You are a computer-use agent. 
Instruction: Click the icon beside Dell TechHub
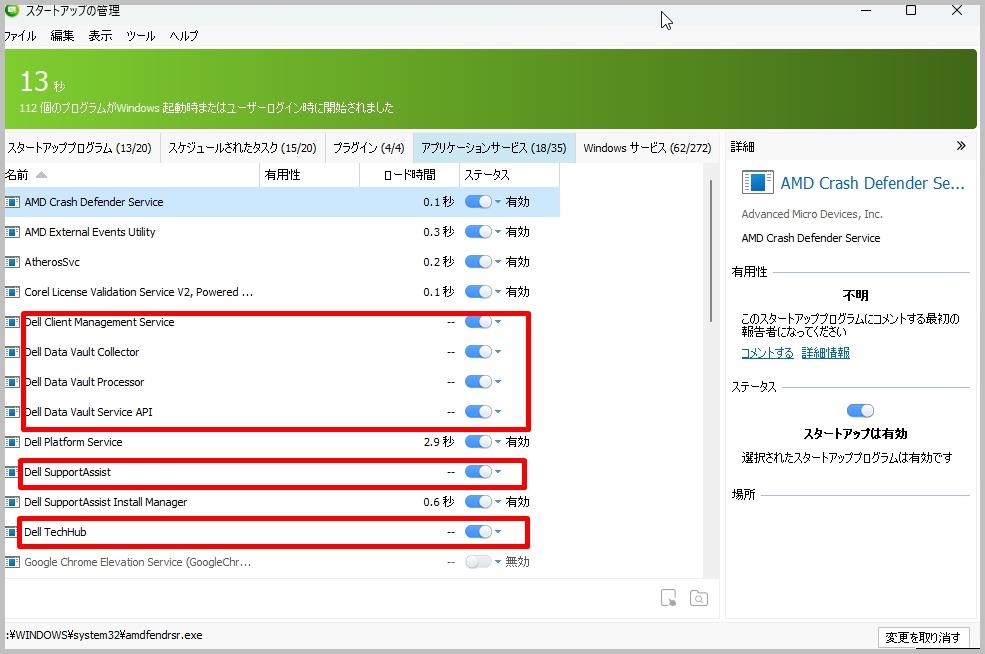[x=12, y=532]
